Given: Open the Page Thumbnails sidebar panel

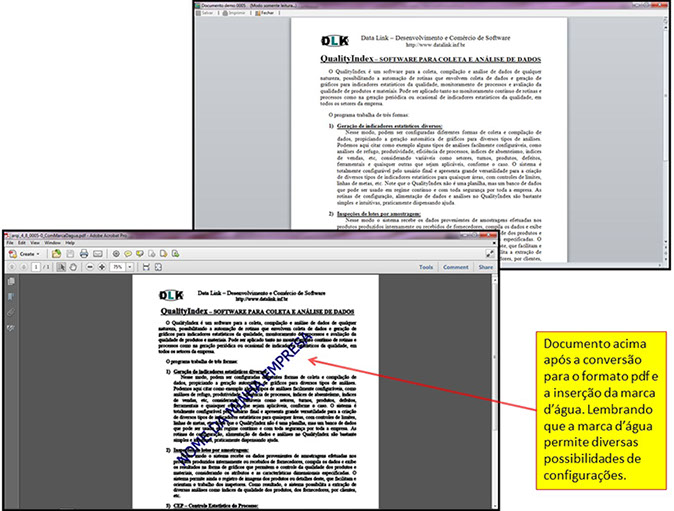Looking at the screenshot, I should click(12, 282).
